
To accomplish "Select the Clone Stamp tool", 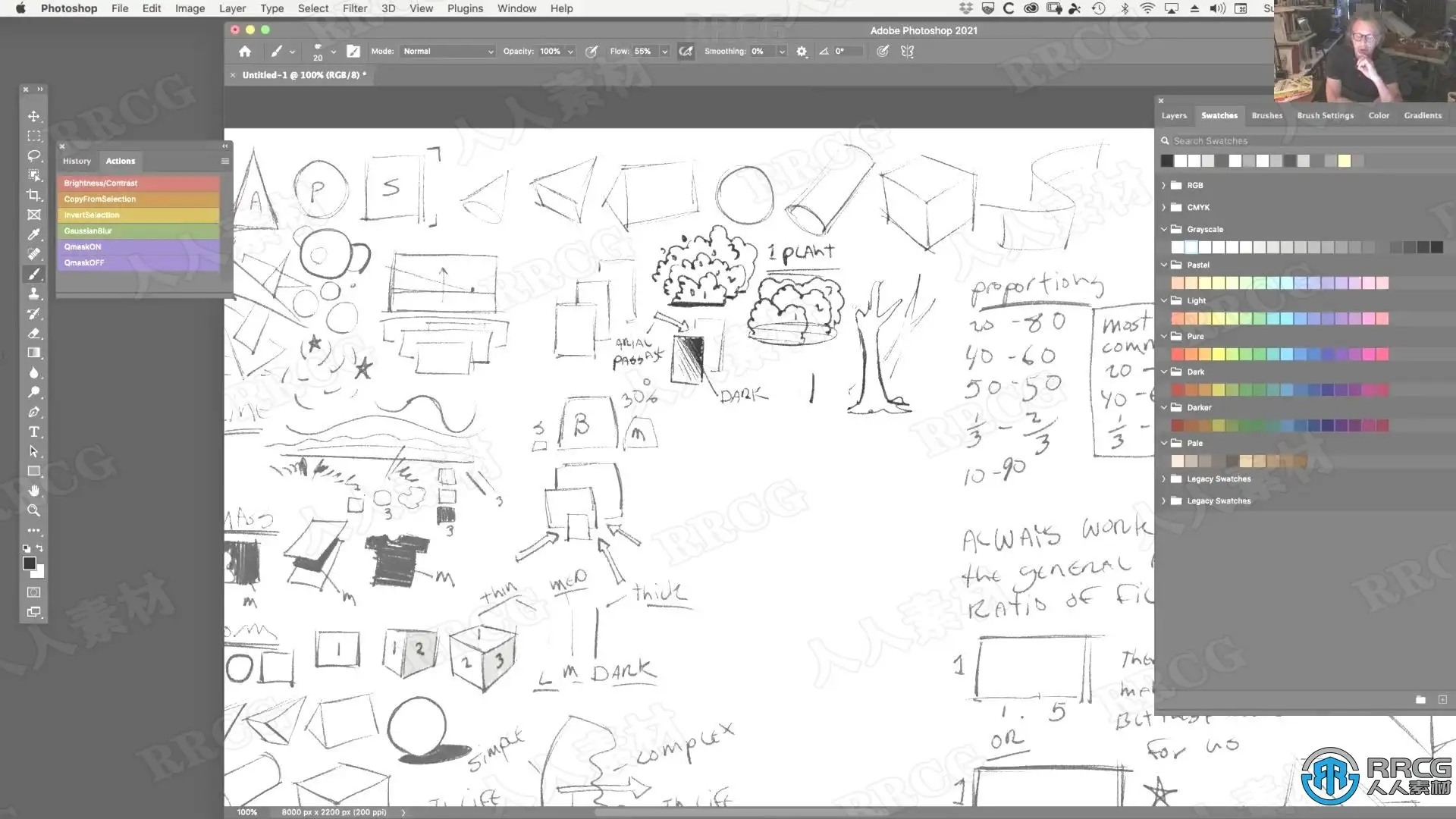I will pos(33,293).
